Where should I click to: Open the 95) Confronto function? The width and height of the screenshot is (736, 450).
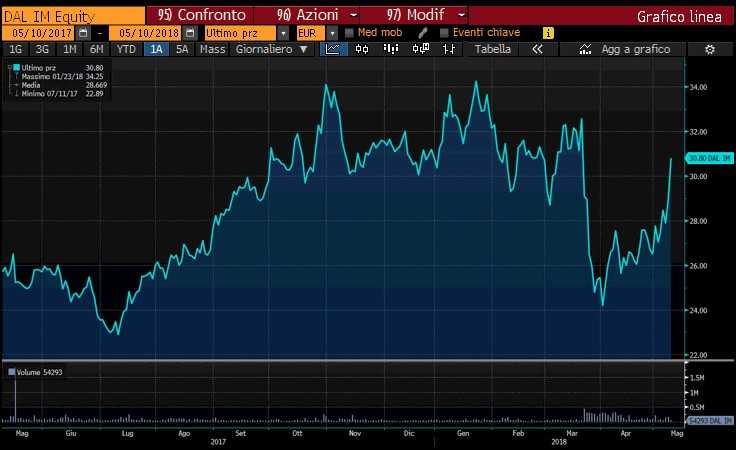201,15
